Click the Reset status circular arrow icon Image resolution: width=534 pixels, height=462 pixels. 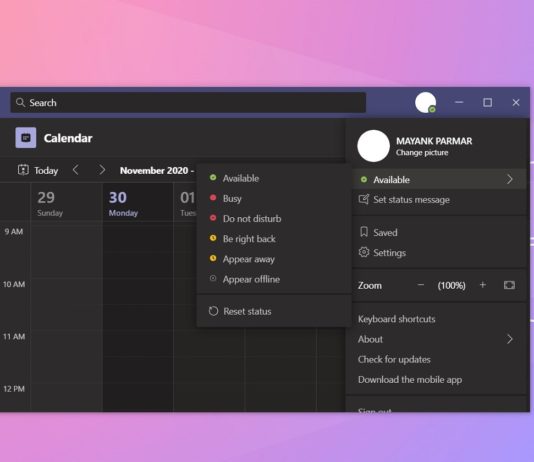click(213, 311)
